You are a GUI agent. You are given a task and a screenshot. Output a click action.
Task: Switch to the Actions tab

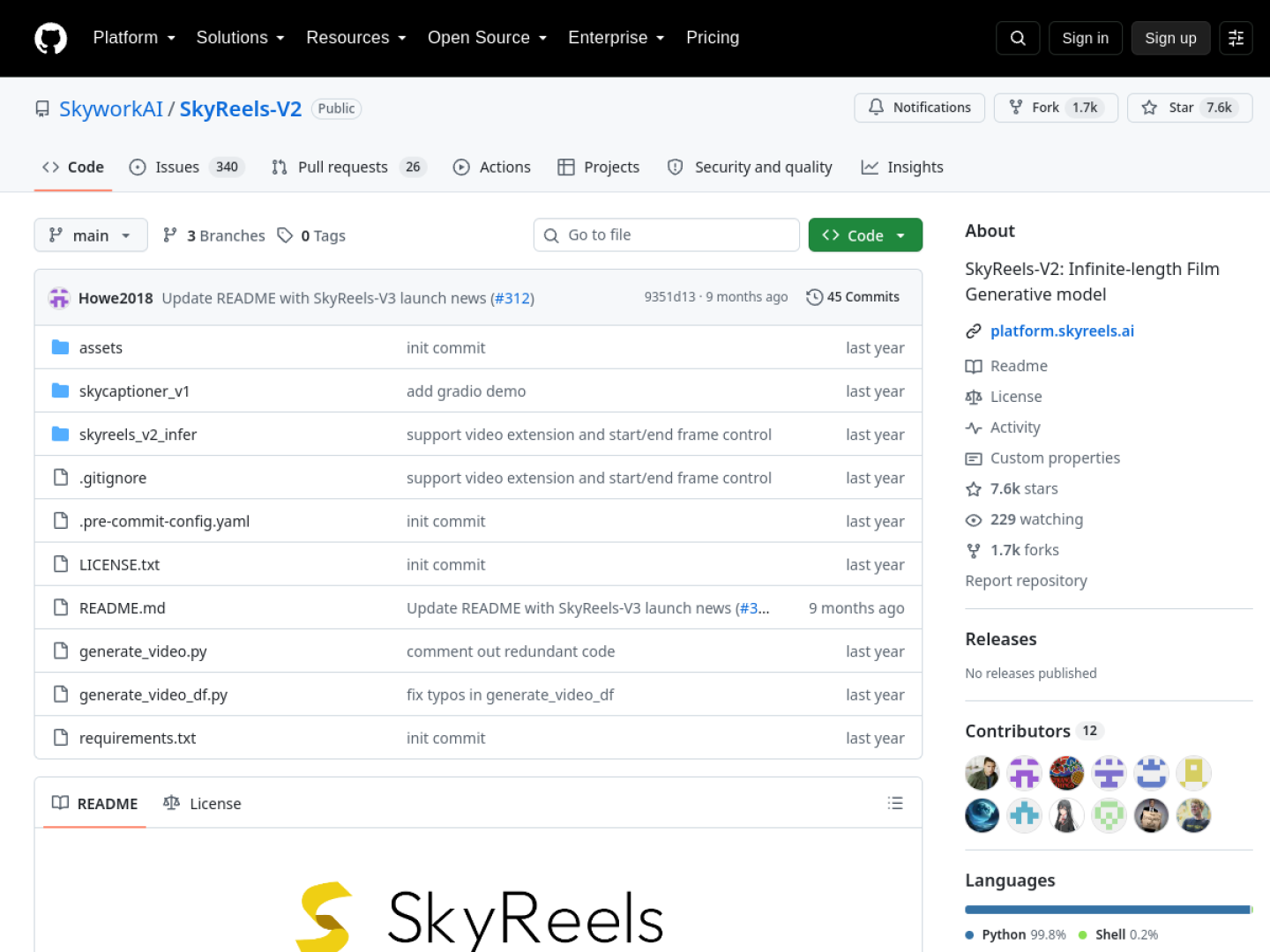tap(492, 167)
